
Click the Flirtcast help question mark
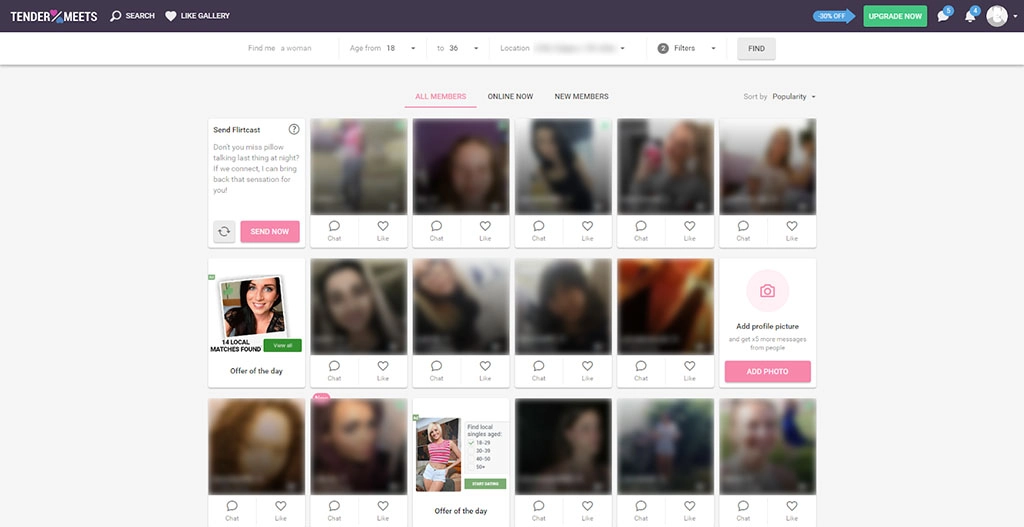[x=294, y=129]
